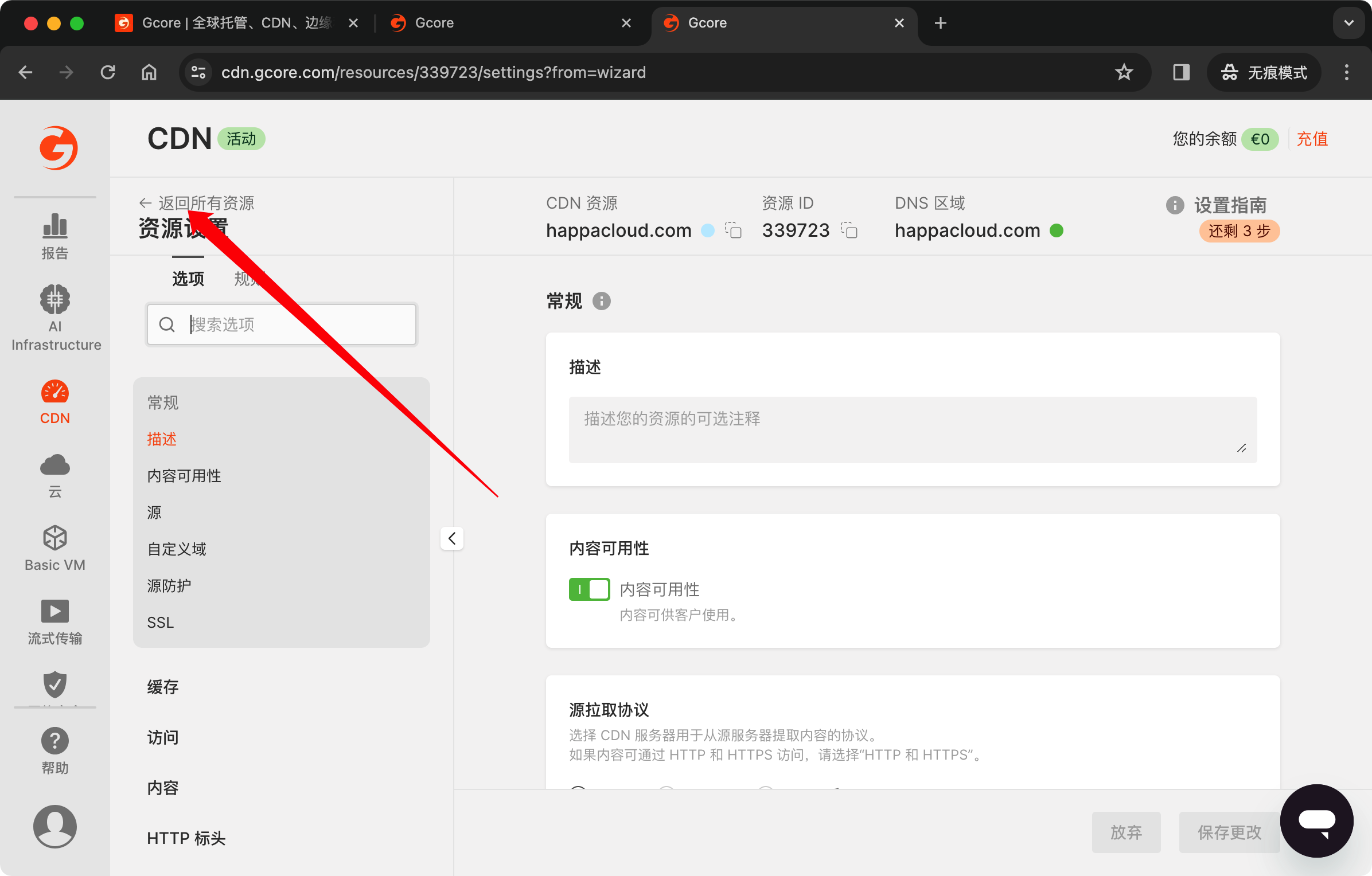Click the 描述 description textarea
This screenshot has width=1372, height=876.
(x=913, y=430)
